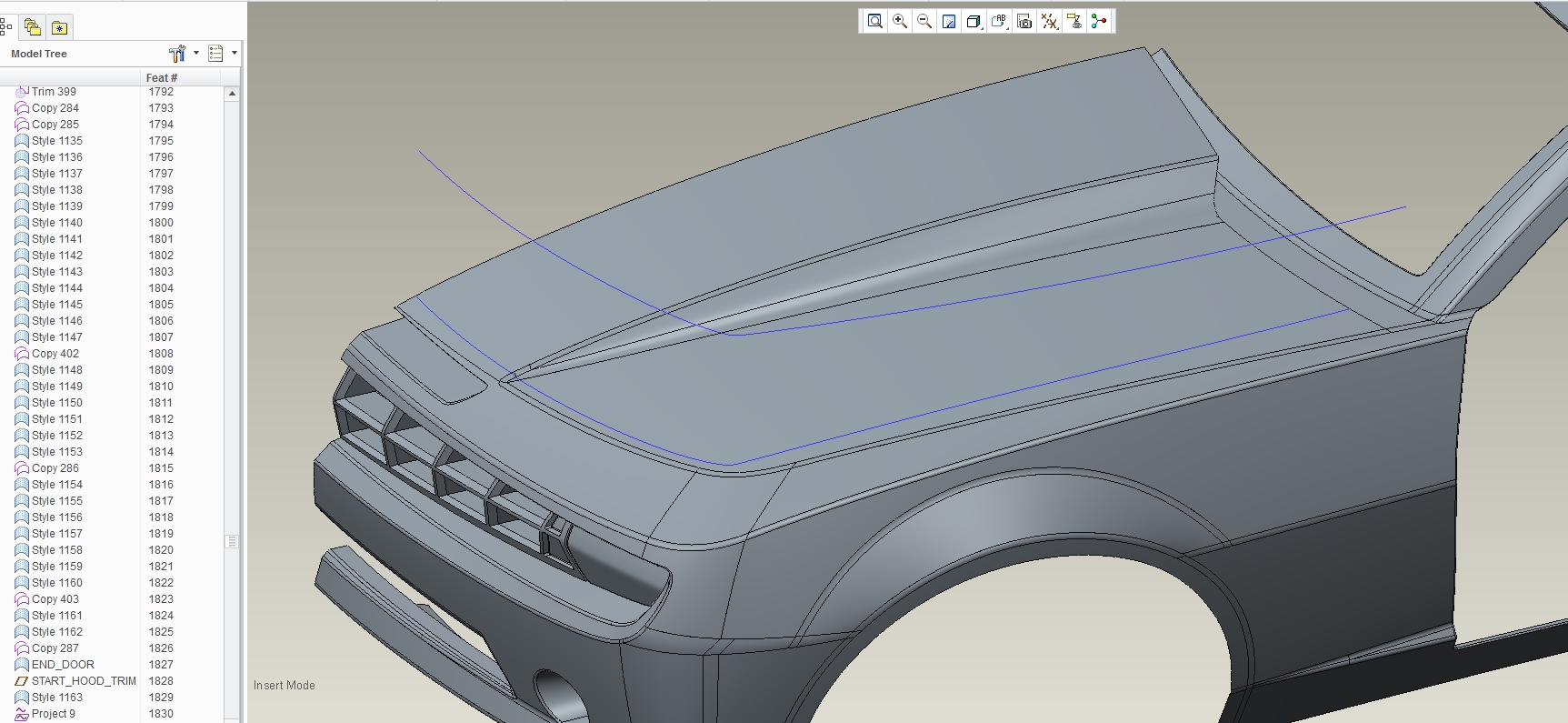
Task: Select Trim 399 in the model tree
Action: 54,92
